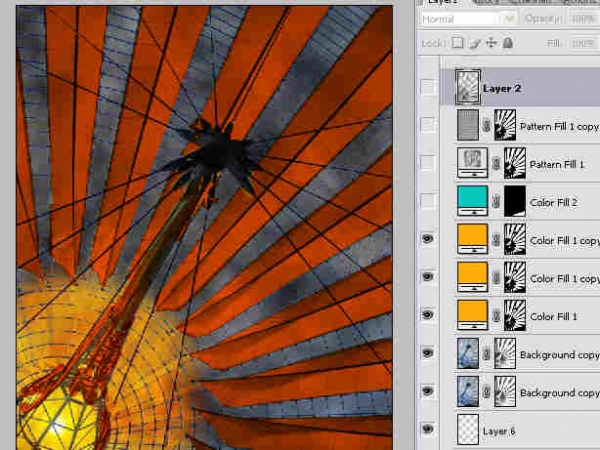The height and width of the screenshot is (450, 600).
Task: Hide Color Fill 1 copy layer below Color Fill 2
Action: [428, 239]
